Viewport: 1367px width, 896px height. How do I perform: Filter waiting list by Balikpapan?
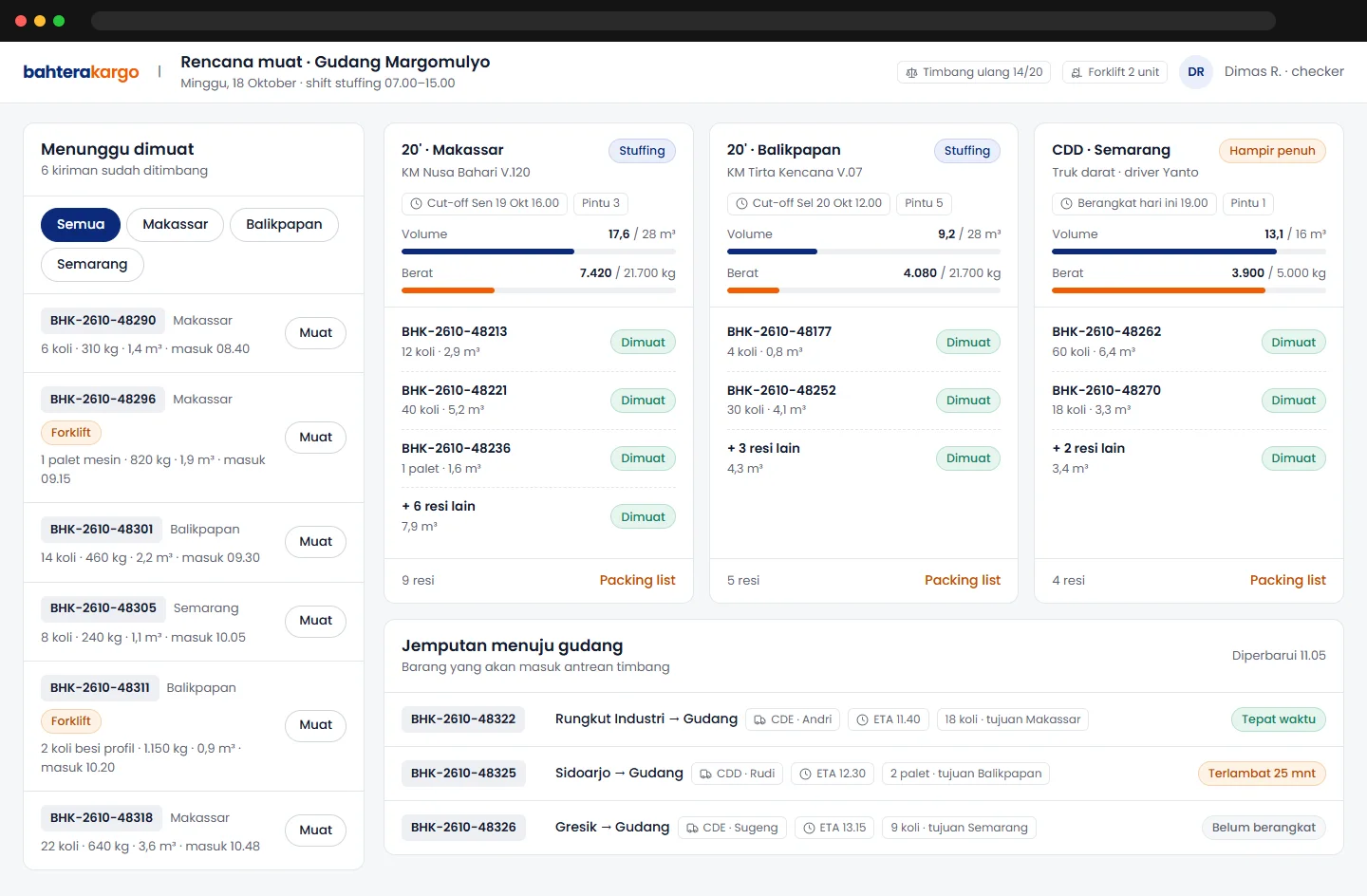point(284,225)
